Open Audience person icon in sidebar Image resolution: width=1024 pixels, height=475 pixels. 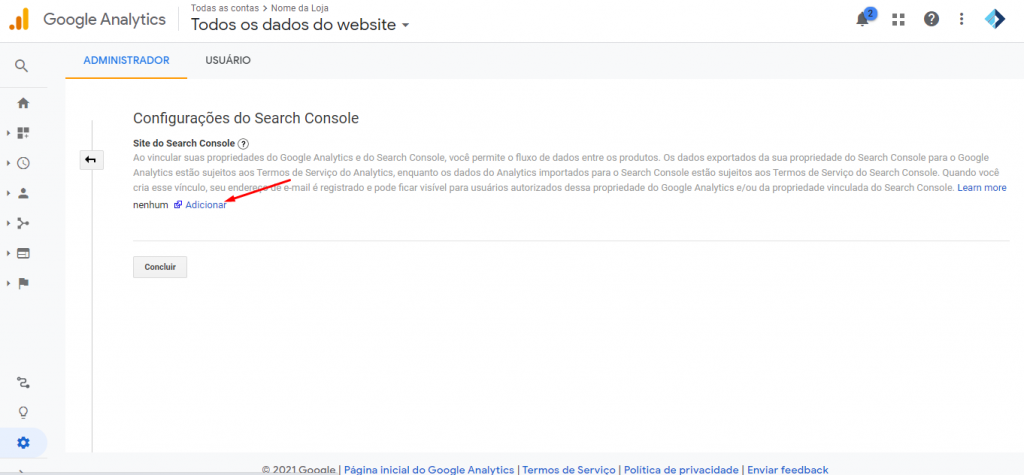point(23,193)
